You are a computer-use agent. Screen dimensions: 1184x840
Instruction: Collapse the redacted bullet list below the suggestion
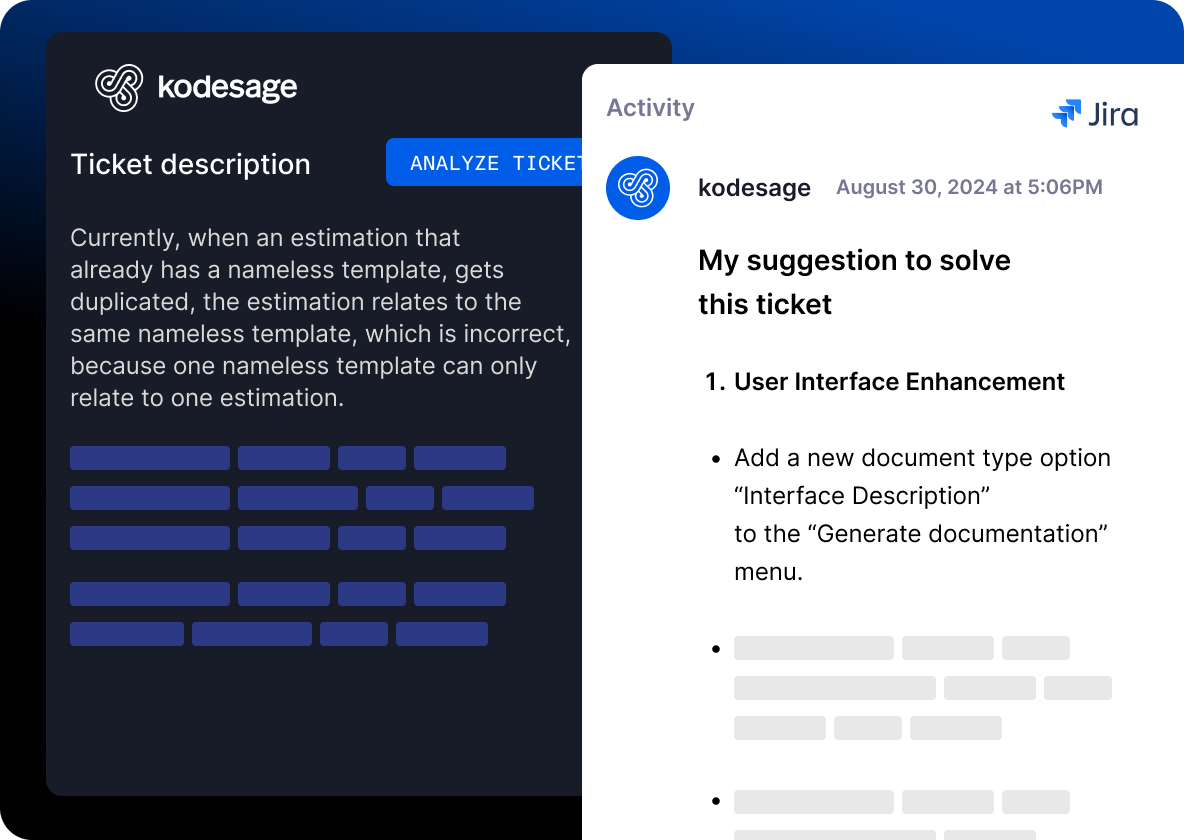pos(900,687)
